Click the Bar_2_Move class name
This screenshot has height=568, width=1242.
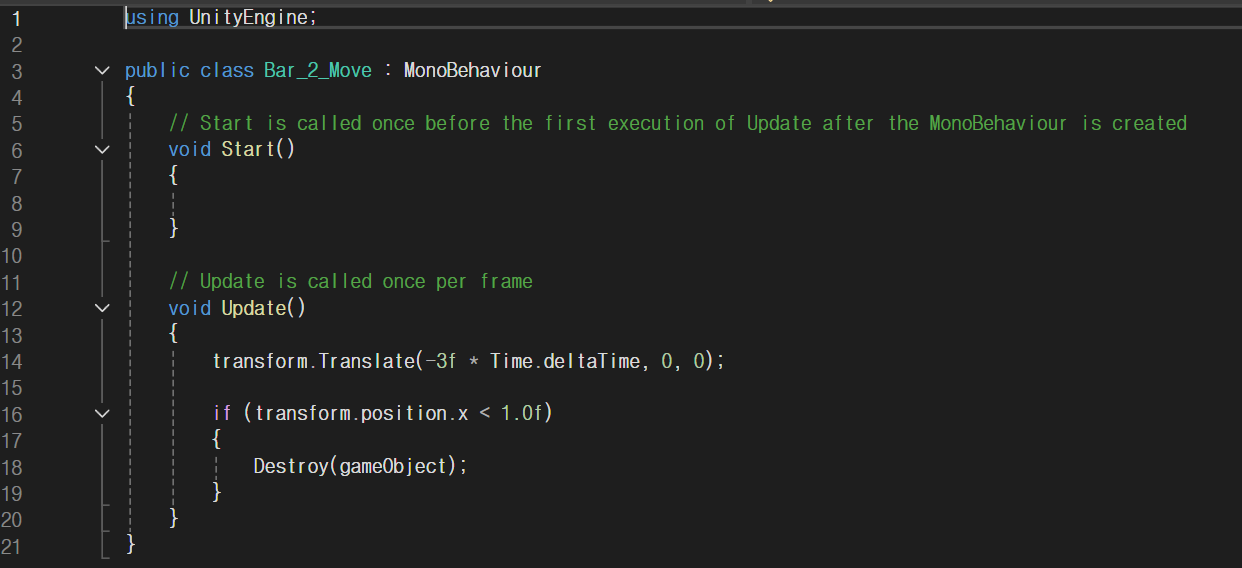(317, 70)
